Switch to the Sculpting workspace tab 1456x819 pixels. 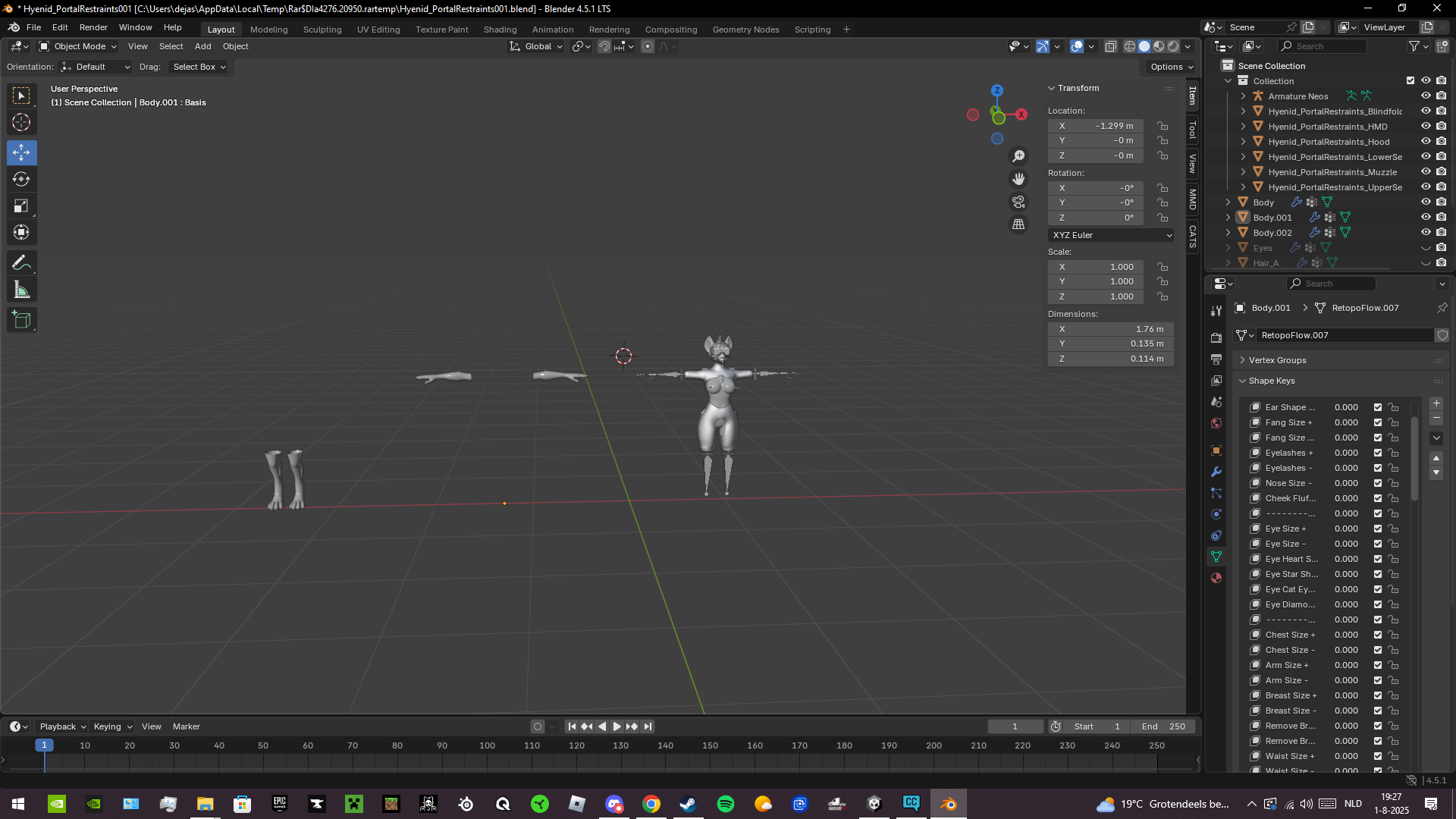[322, 30]
